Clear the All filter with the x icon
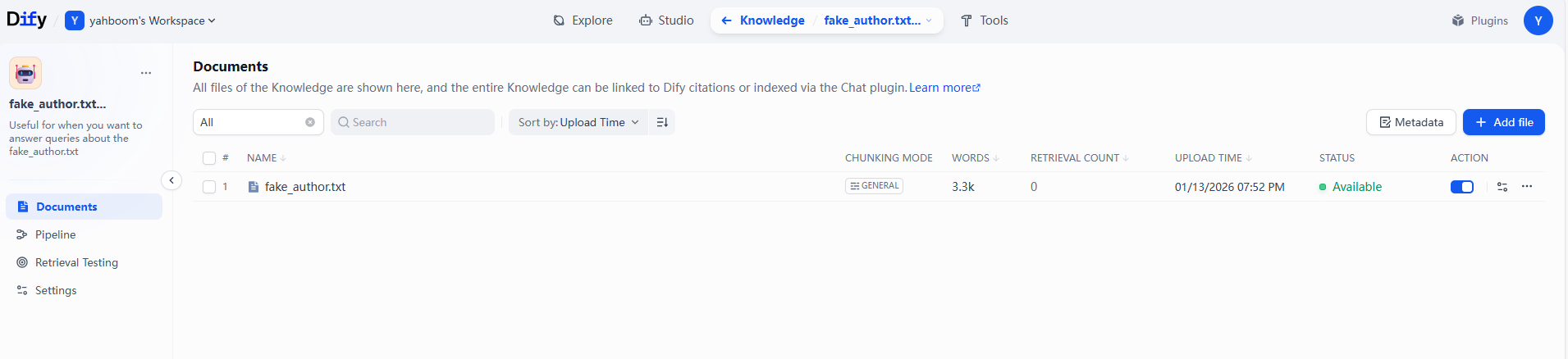The width and height of the screenshot is (1568, 359). click(310, 122)
